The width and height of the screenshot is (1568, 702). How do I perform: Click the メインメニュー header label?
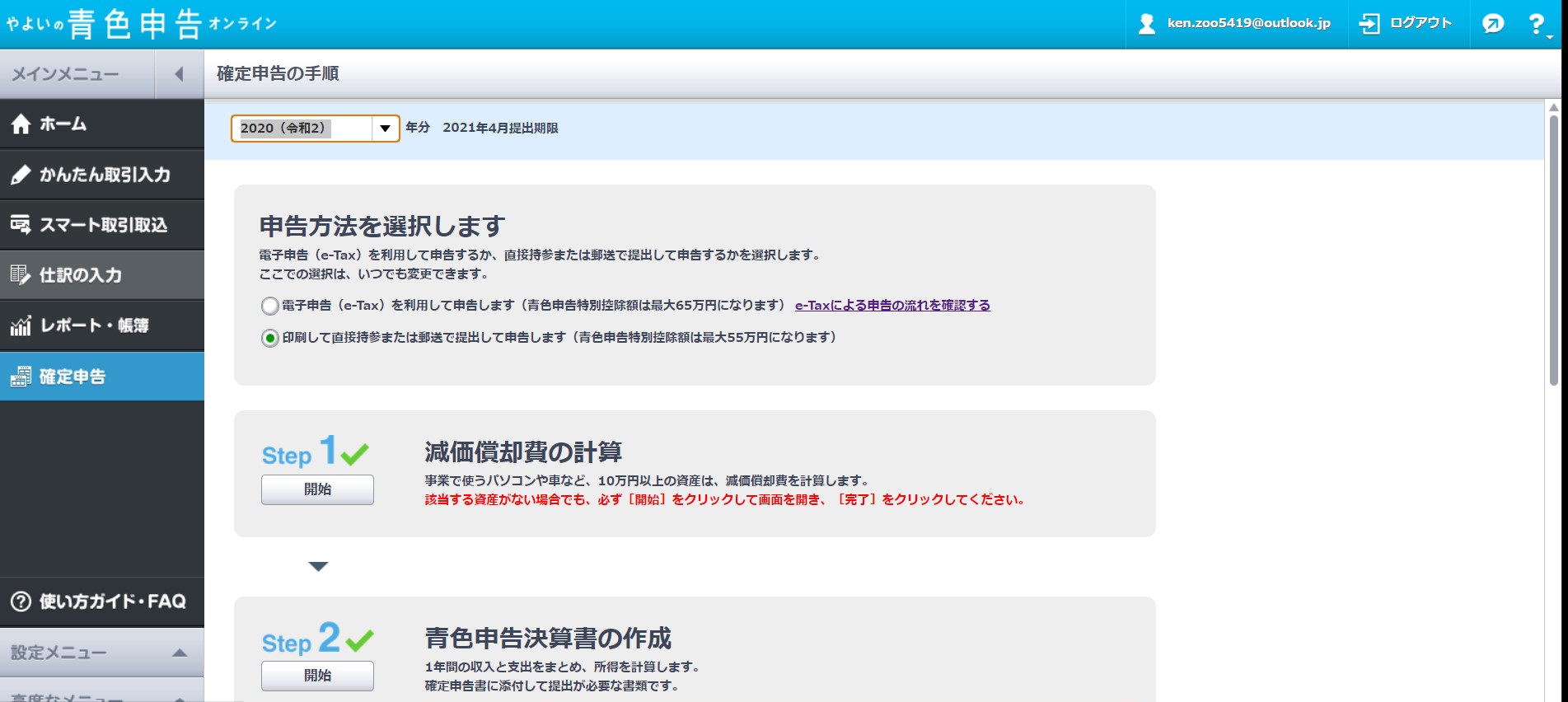[65, 74]
